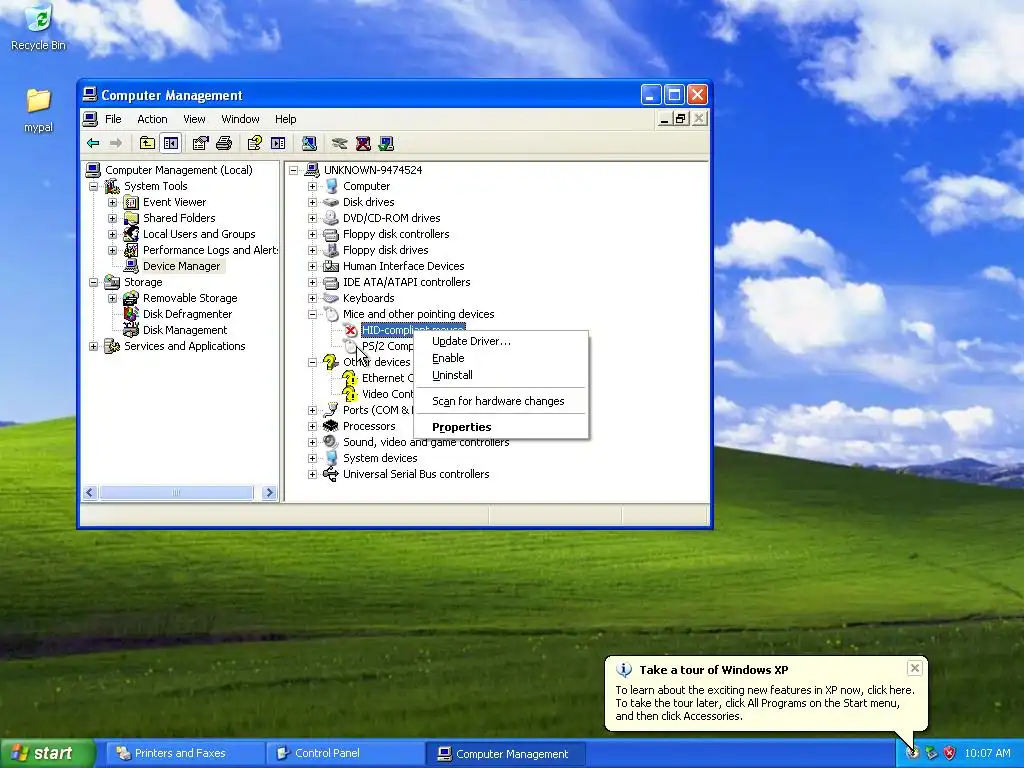Open the Help menu
This screenshot has width=1024, height=768.
pos(285,119)
